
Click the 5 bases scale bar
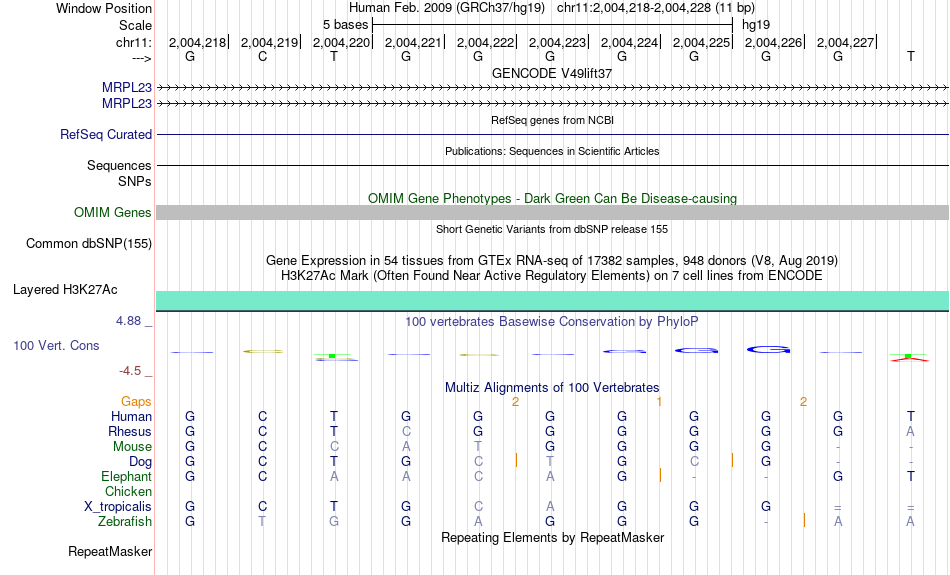pyautogui.click(x=553, y=25)
